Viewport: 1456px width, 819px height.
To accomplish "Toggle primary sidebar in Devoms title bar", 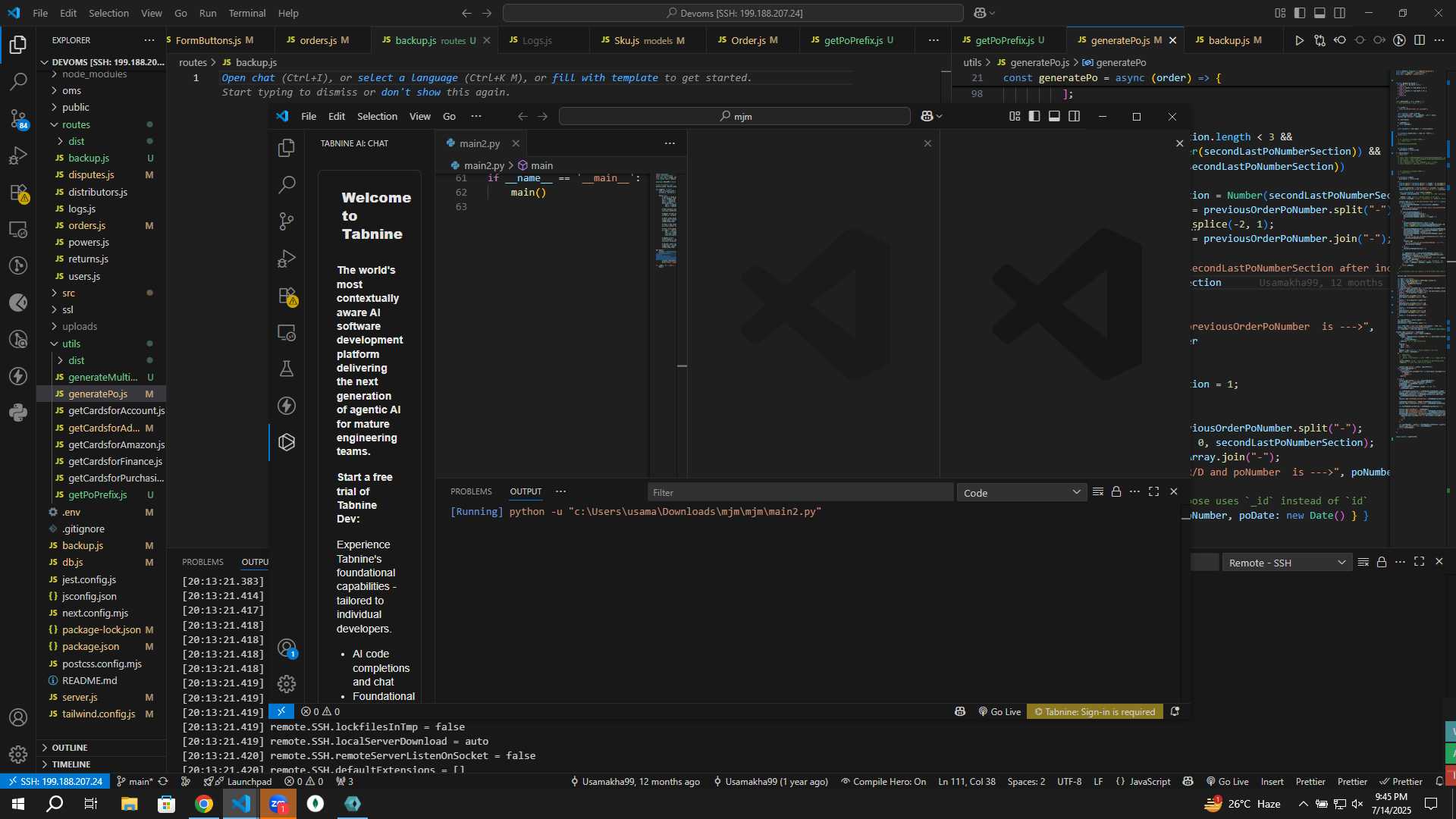I will coord(1300,13).
